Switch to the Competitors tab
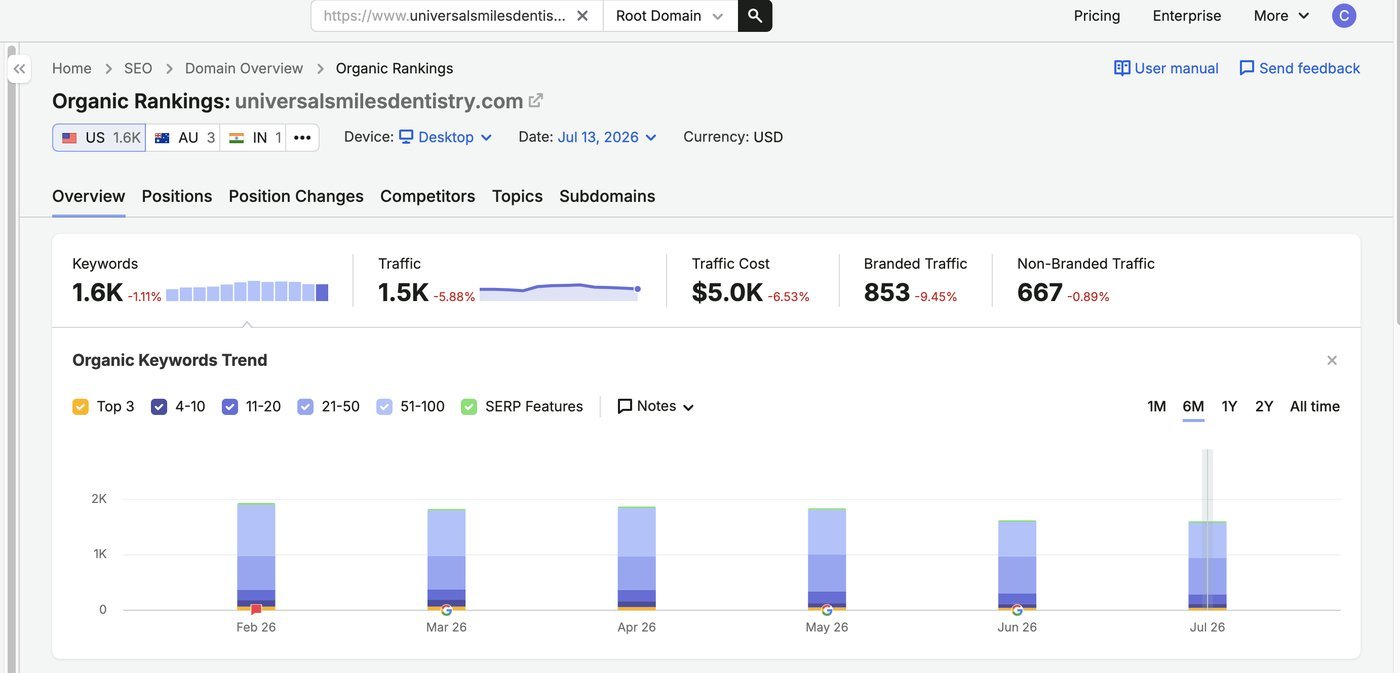1400x673 pixels. click(428, 196)
